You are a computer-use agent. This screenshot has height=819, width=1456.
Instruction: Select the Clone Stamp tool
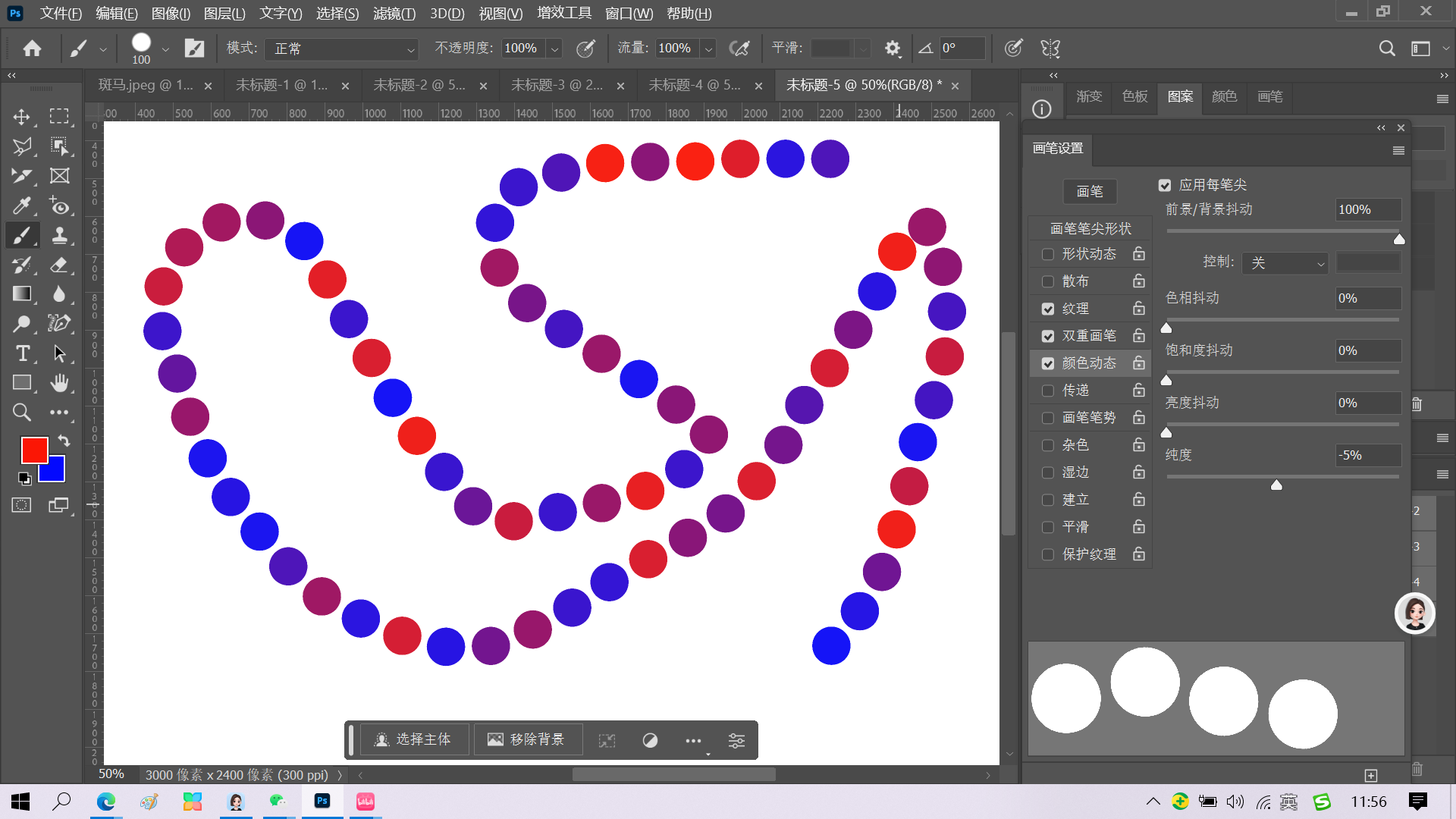(59, 235)
